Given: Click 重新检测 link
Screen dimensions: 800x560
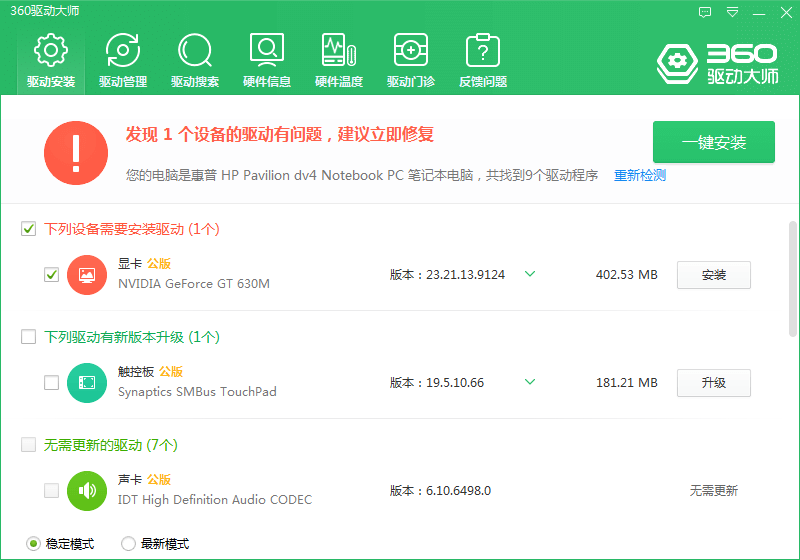Looking at the screenshot, I should [640, 175].
